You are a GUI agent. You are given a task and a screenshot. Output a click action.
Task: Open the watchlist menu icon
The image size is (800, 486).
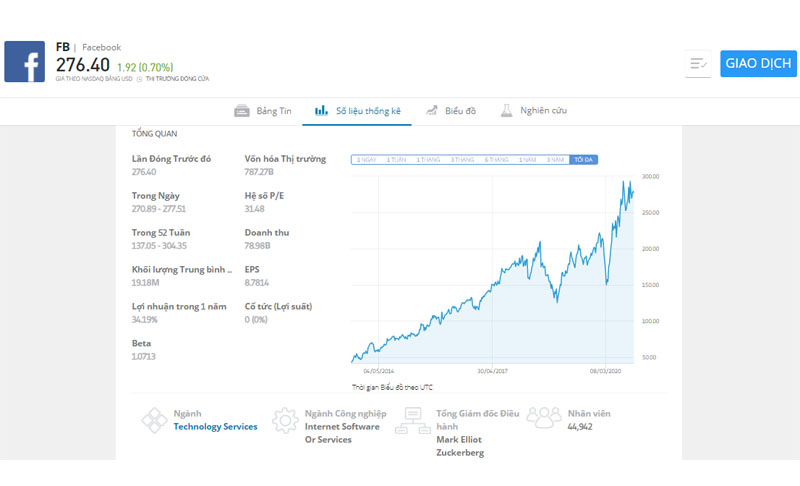[x=698, y=64]
